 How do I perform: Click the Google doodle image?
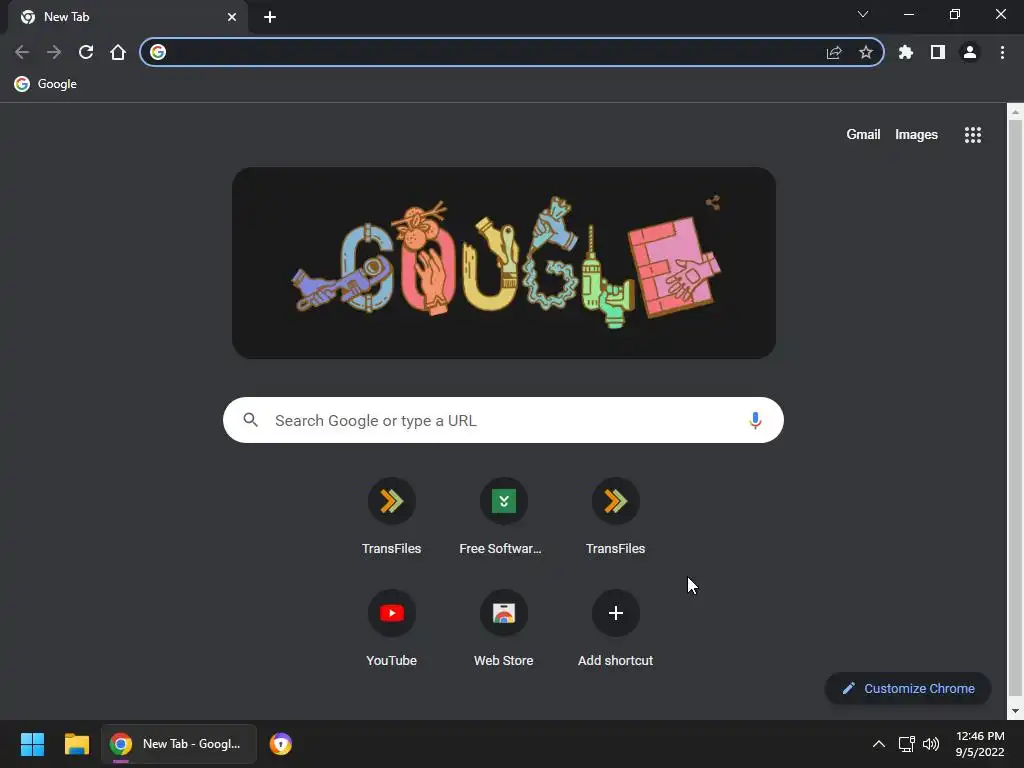point(504,263)
